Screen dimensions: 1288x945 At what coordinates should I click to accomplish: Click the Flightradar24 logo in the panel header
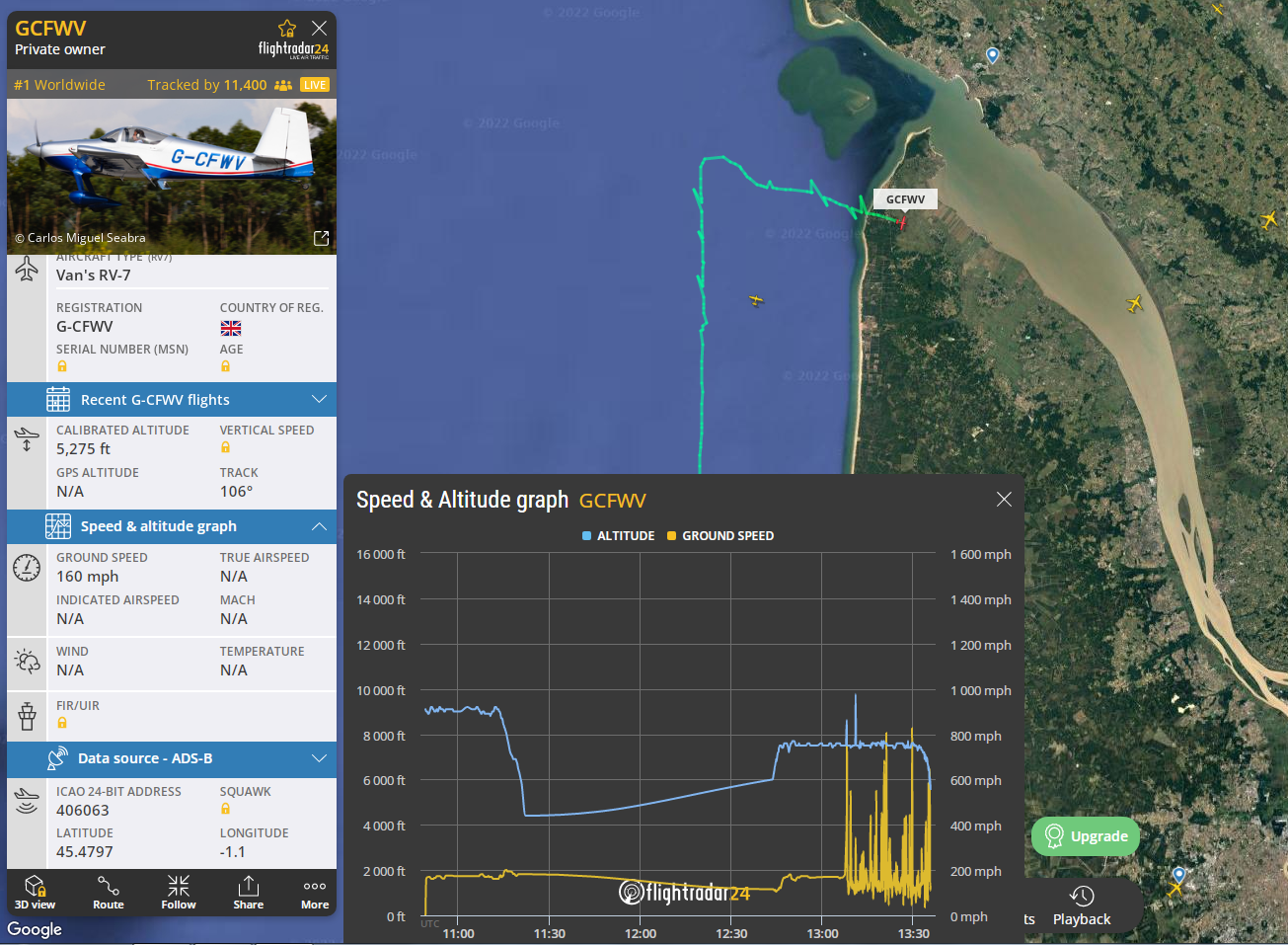[293, 49]
